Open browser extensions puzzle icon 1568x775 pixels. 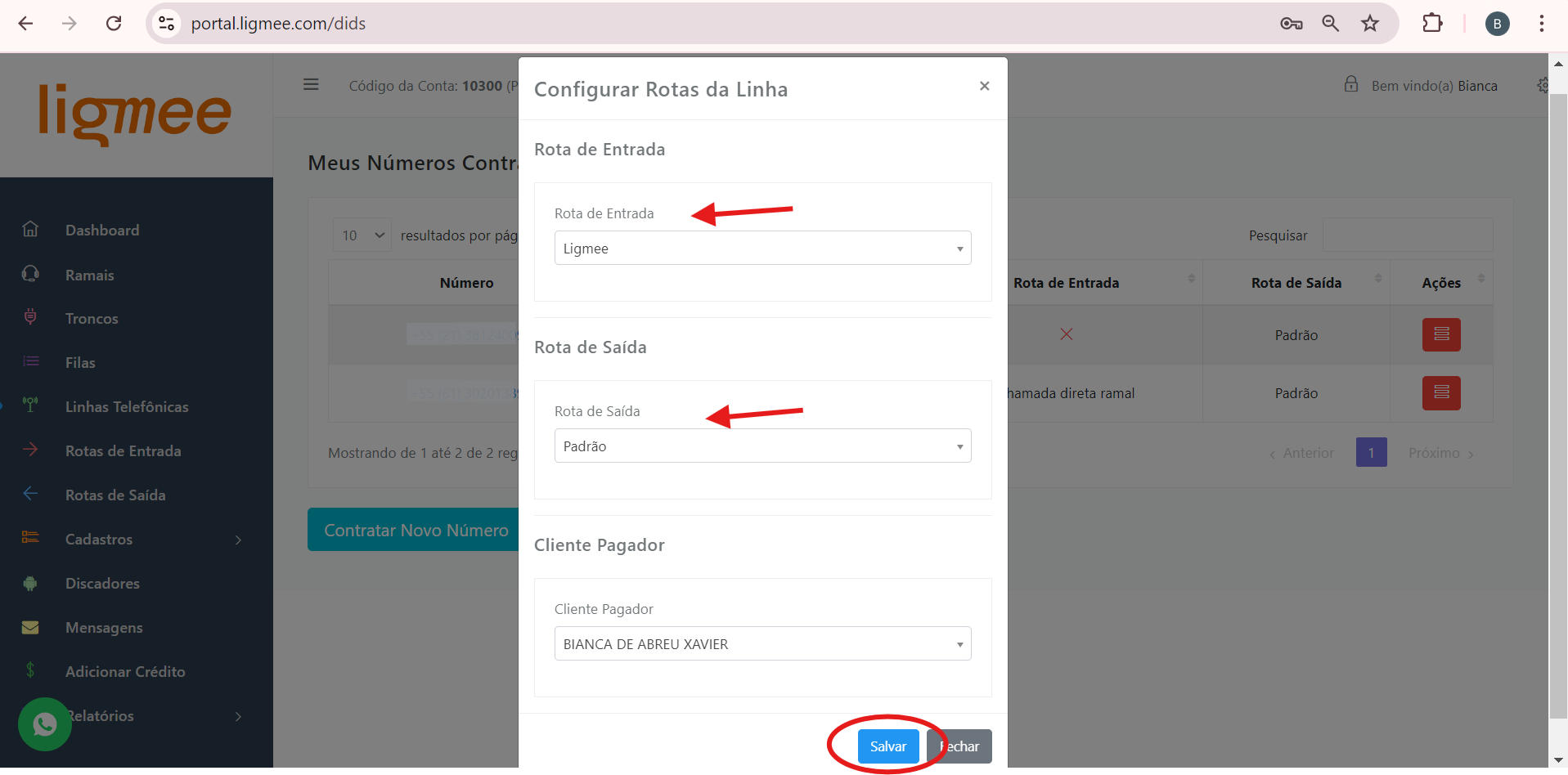1432,24
